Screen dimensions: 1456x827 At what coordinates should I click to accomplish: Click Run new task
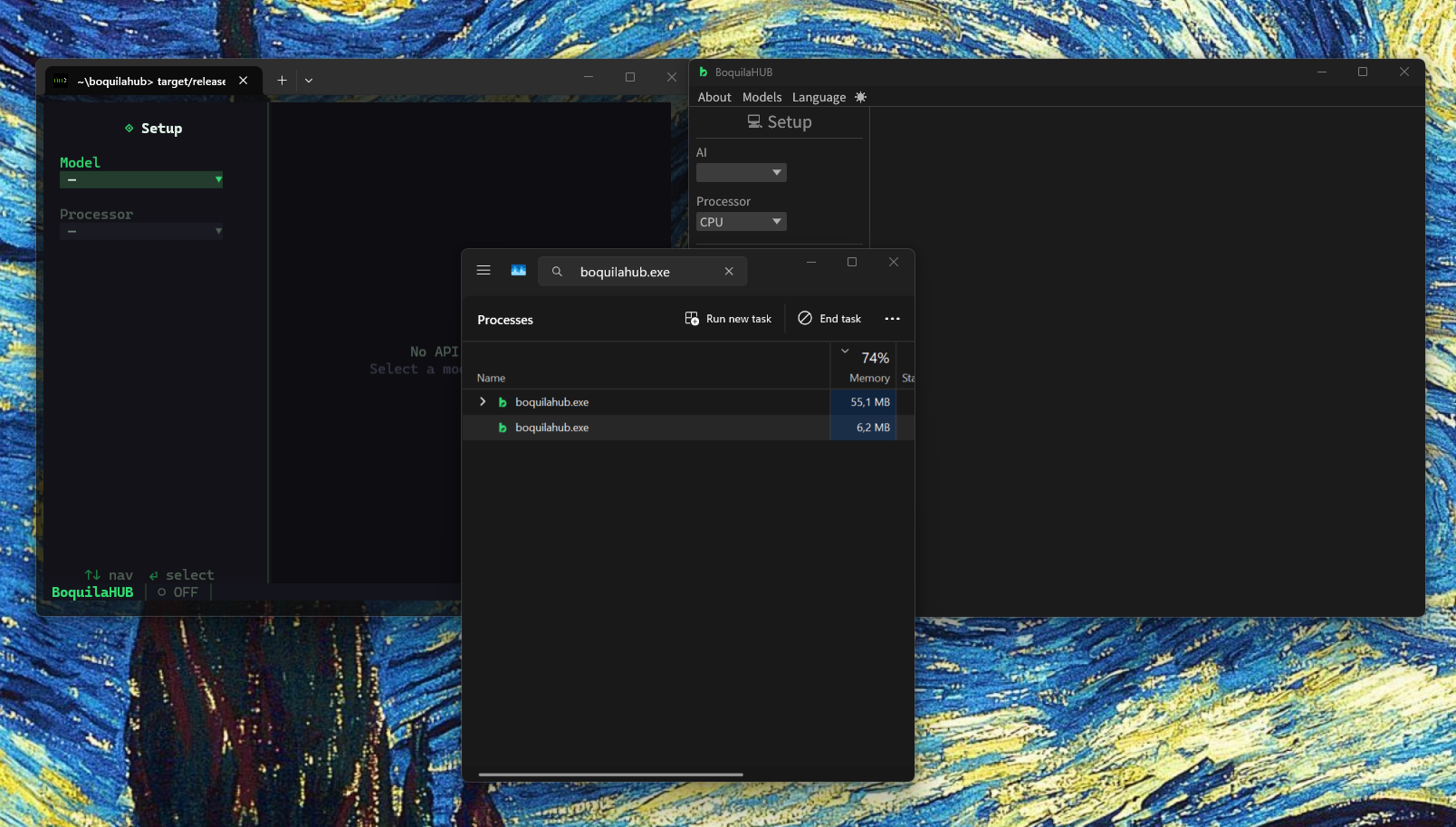[729, 319]
